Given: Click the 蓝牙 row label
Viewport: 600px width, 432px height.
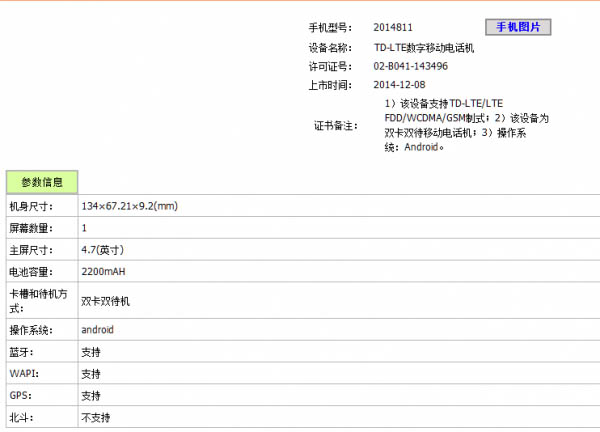Looking at the screenshot, I should (x=21, y=352).
